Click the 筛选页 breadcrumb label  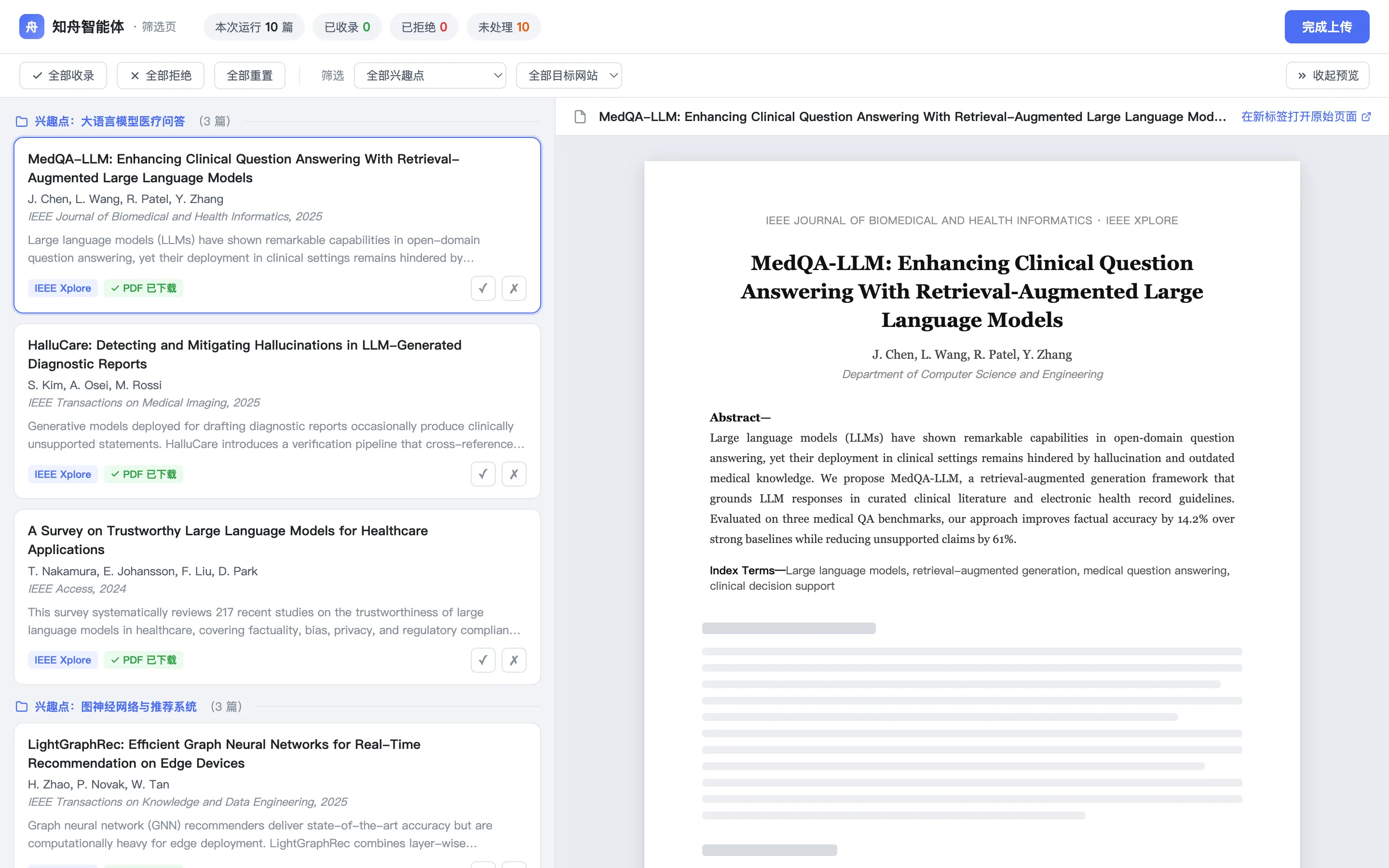point(159,27)
